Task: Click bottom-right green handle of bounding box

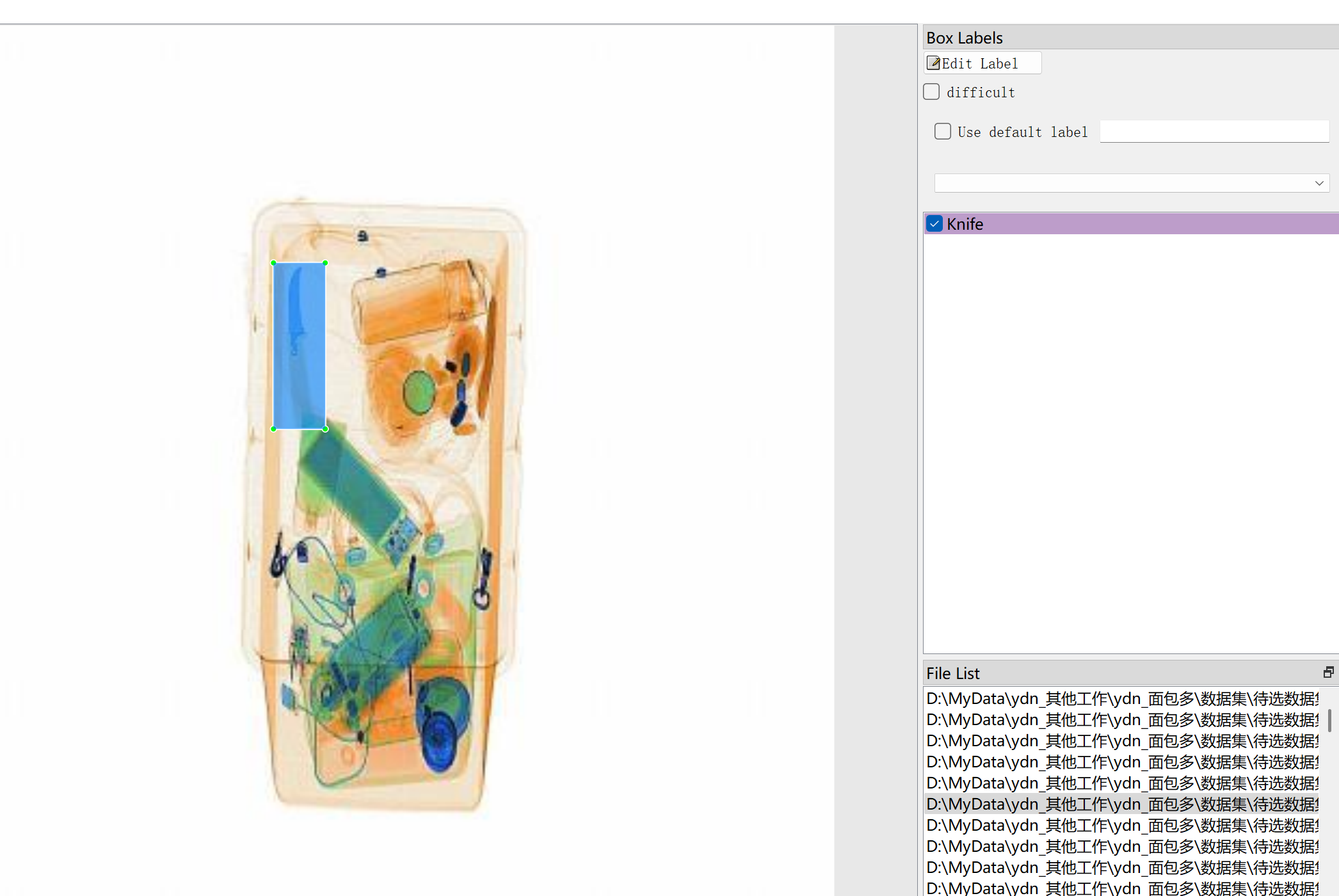Action: click(325, 429)
